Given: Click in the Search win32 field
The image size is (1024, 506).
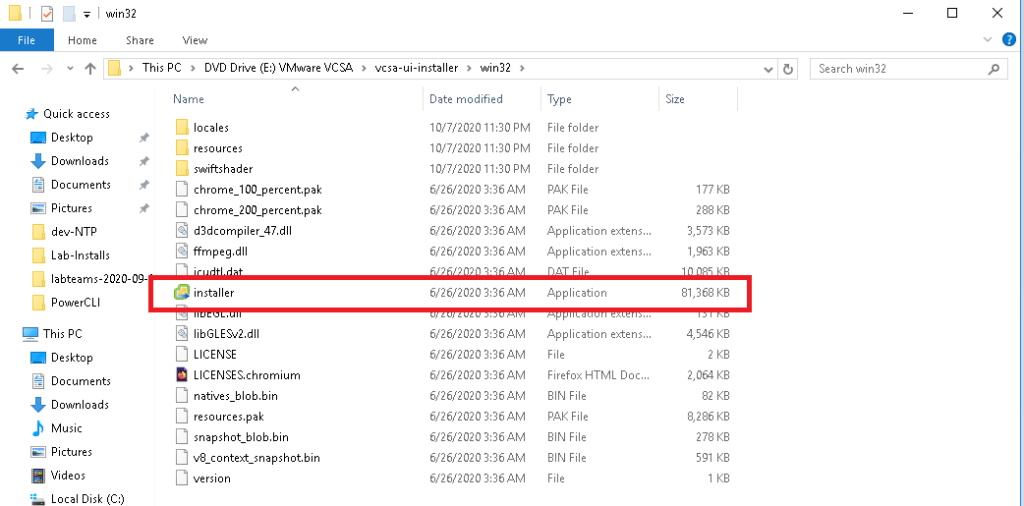Looking at the screenshot, I should [900, 69].
